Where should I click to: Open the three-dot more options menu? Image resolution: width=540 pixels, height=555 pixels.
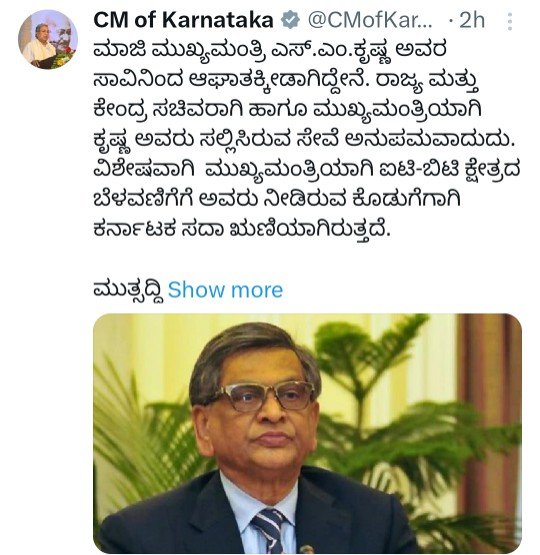(x=510, y=22)
